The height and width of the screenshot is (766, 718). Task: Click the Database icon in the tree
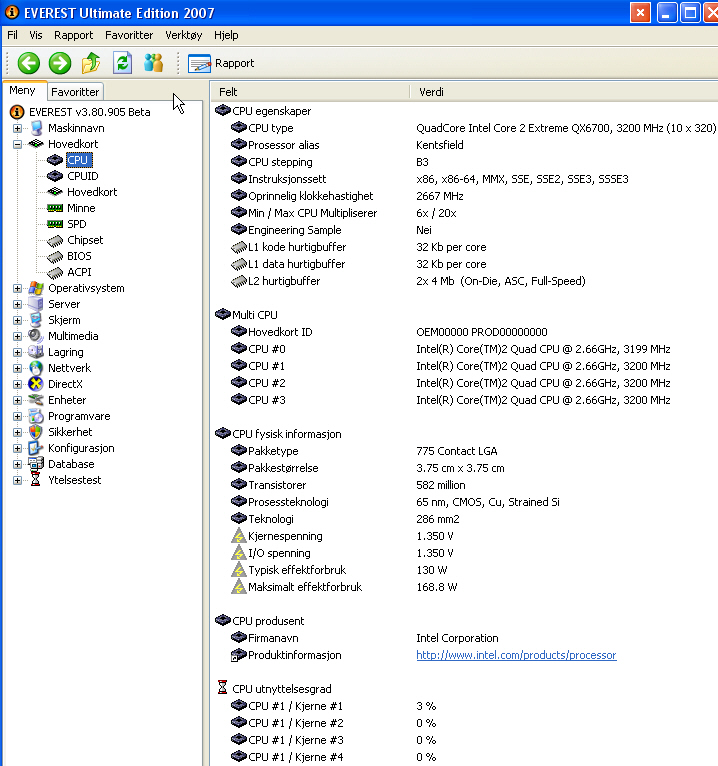[x=36, y=464]
